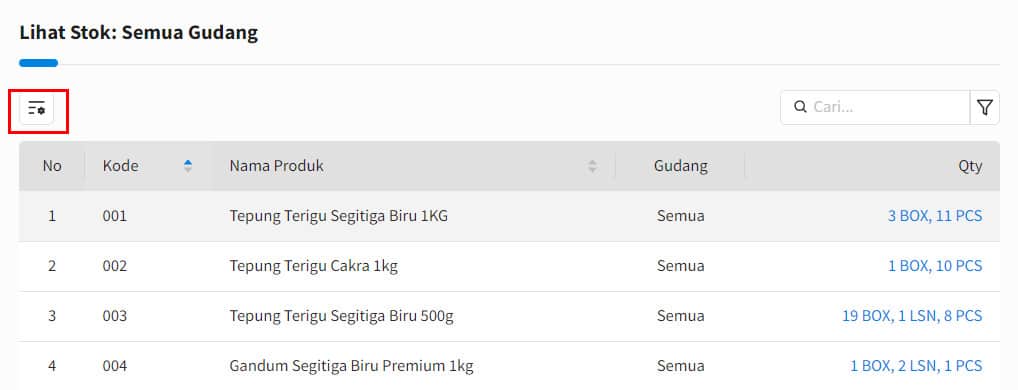Screen dimensions: 1018x390
Task: Click the No column header
Action: [52, 165]
